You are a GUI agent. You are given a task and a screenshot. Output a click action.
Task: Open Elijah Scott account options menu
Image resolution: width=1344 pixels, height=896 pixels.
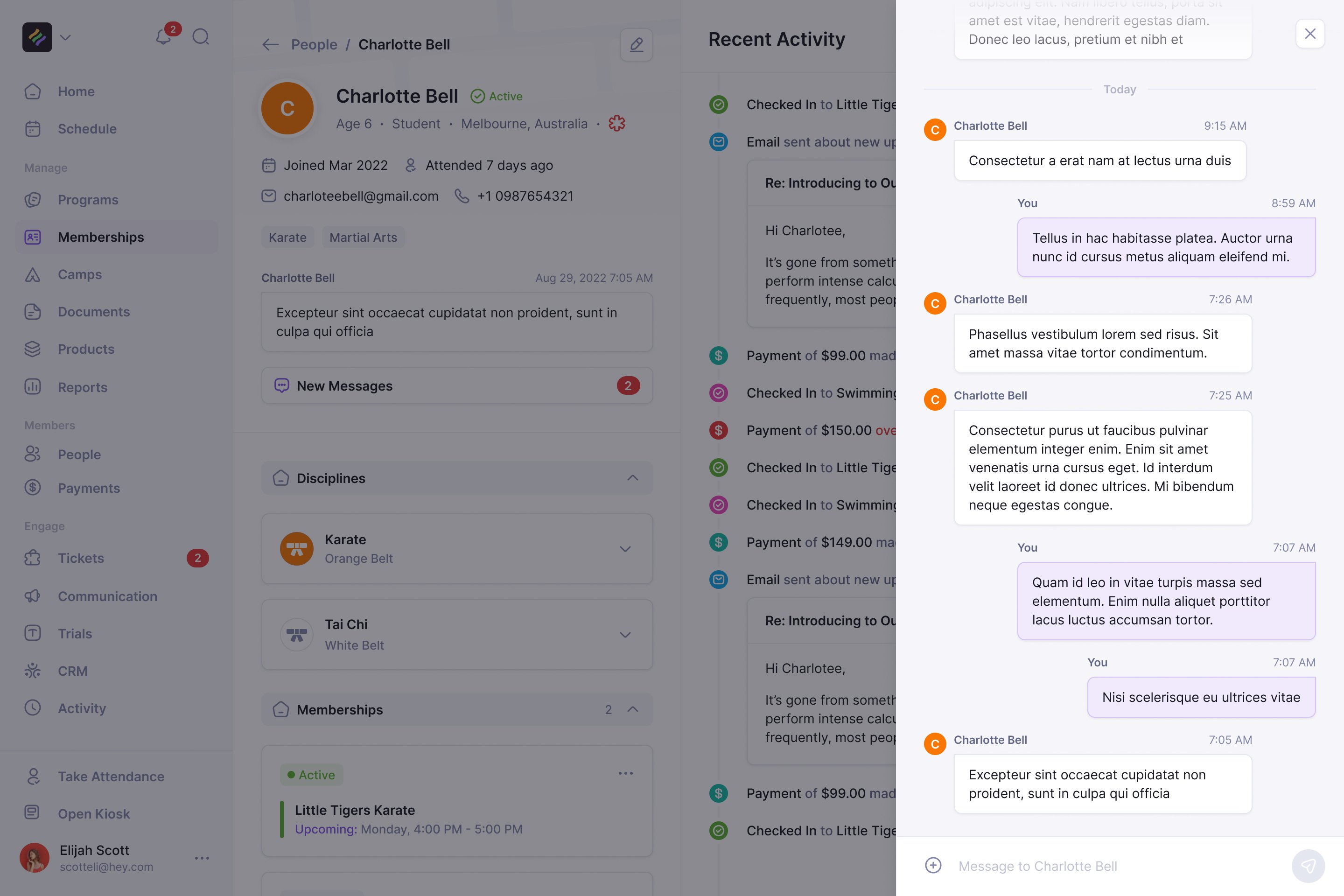[202, 858]
